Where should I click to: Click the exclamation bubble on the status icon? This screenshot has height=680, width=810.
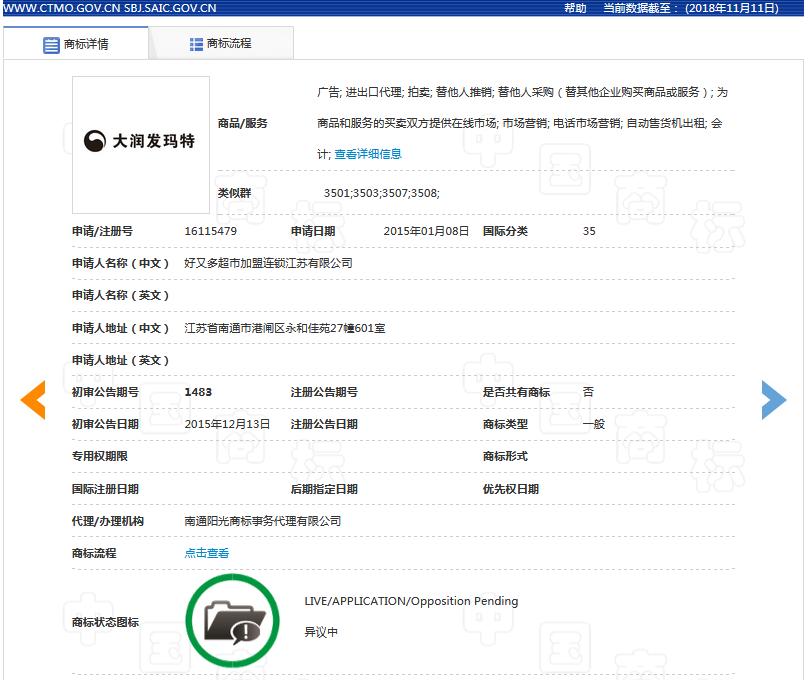tap(248, 633)
